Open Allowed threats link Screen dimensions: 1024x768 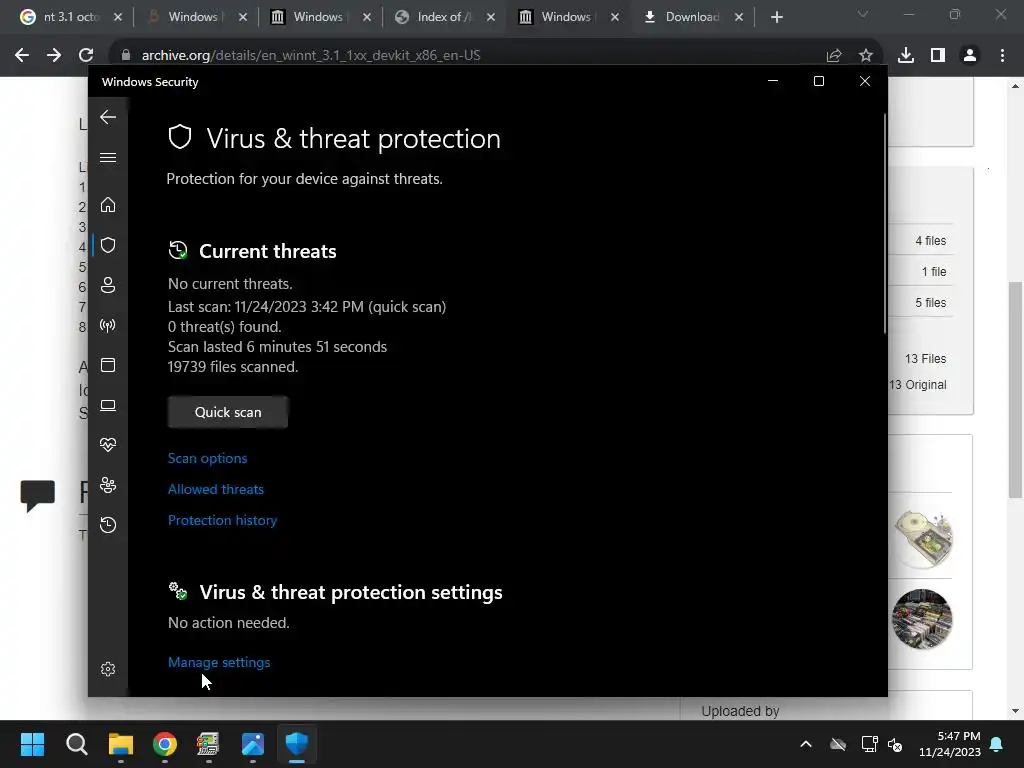tap(216, 489)
